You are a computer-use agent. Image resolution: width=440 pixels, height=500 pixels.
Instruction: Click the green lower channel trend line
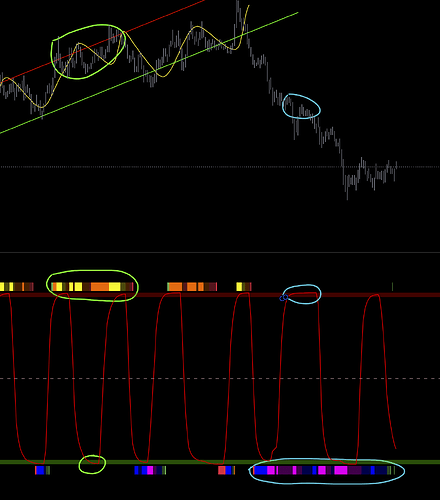pyautogui.click(x=149, y=73)
